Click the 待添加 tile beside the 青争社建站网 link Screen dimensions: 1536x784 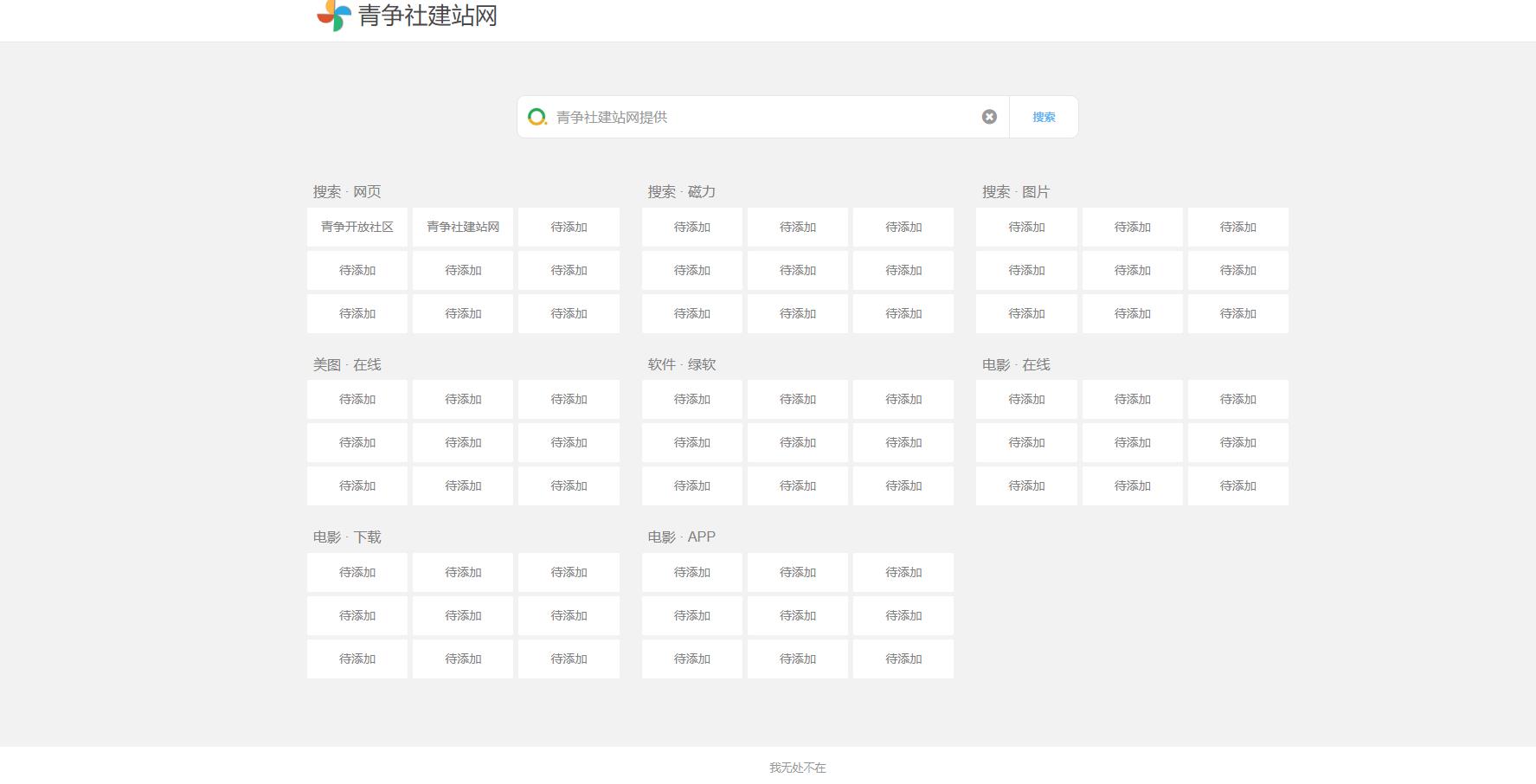(x=569, y=227)
